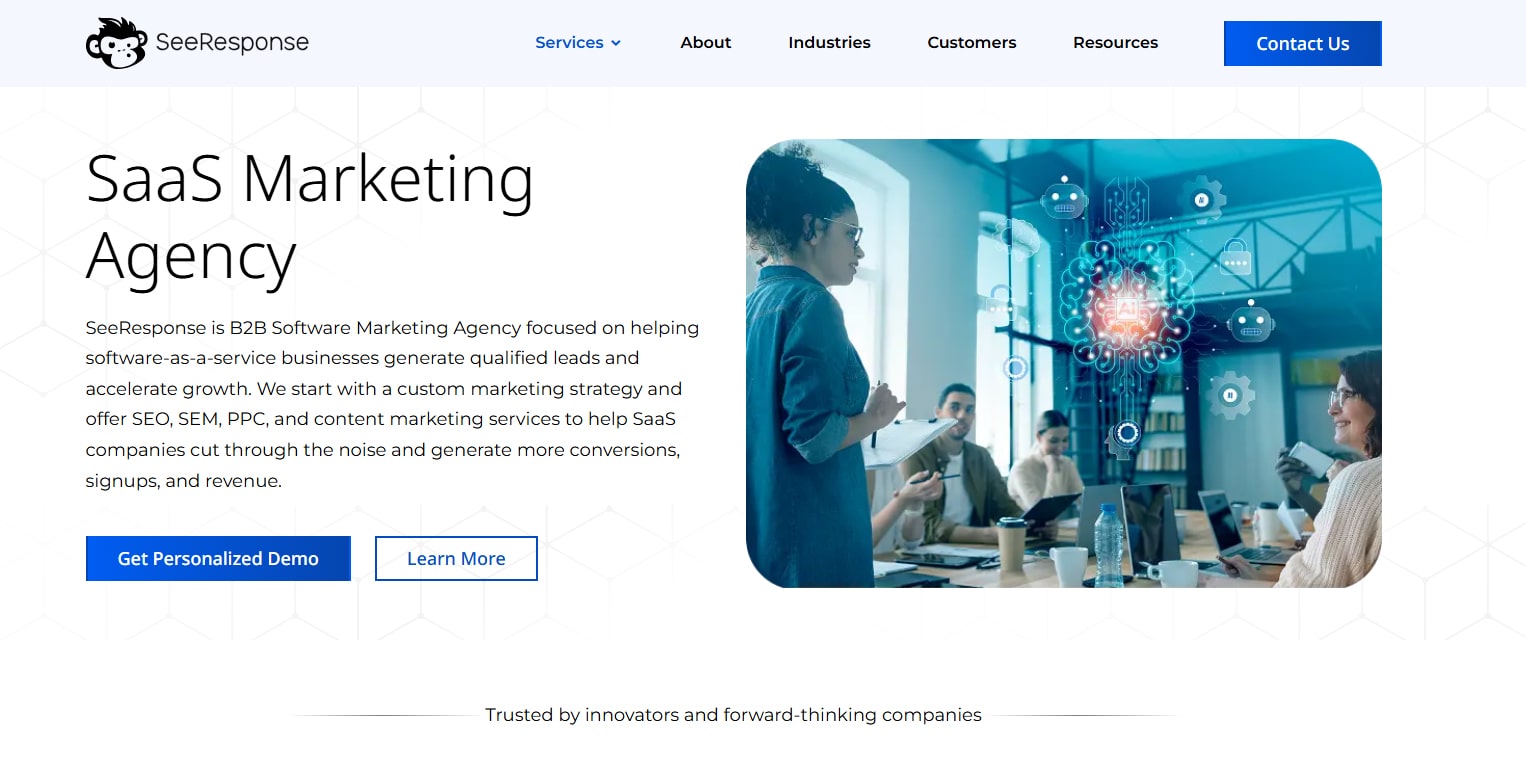Click the SeeResponse monkey logo icon

point(116,43)
